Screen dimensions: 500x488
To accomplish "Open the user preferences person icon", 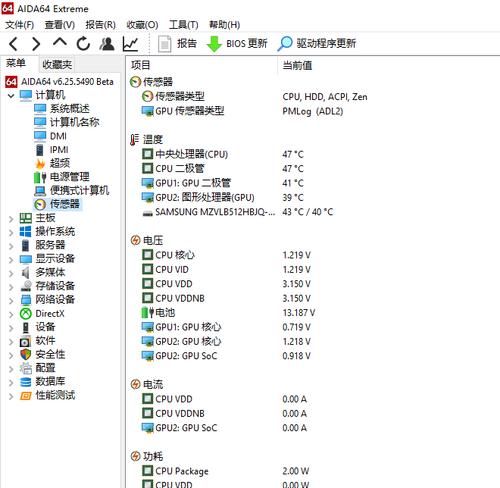I will pos(107,44).
